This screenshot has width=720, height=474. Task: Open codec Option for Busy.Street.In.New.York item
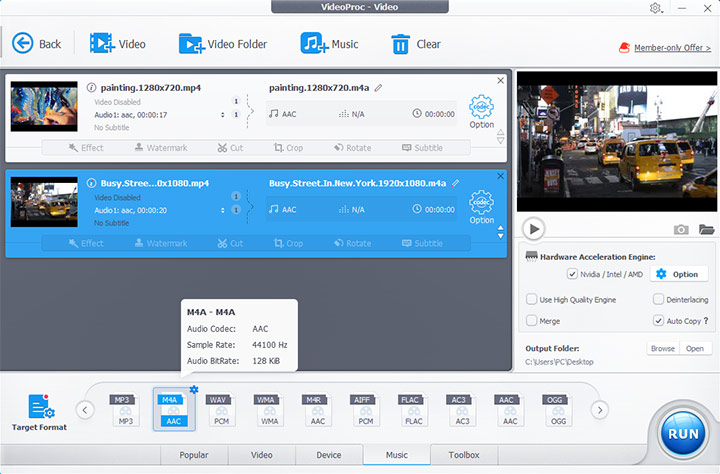[x=481, y=207]
